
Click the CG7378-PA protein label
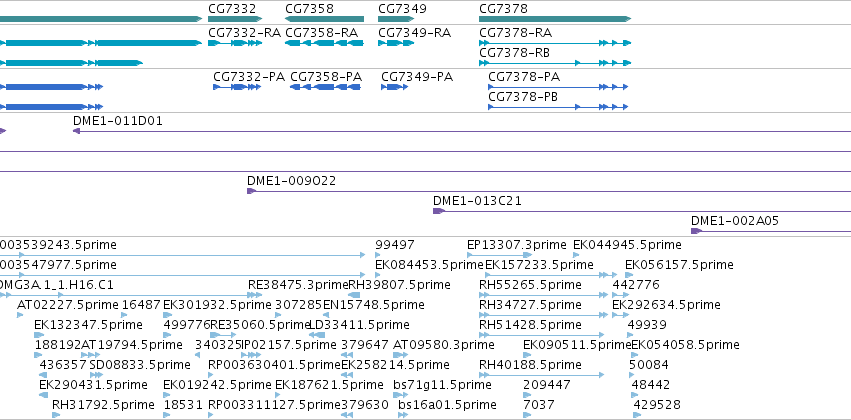(x=524, y=77)
